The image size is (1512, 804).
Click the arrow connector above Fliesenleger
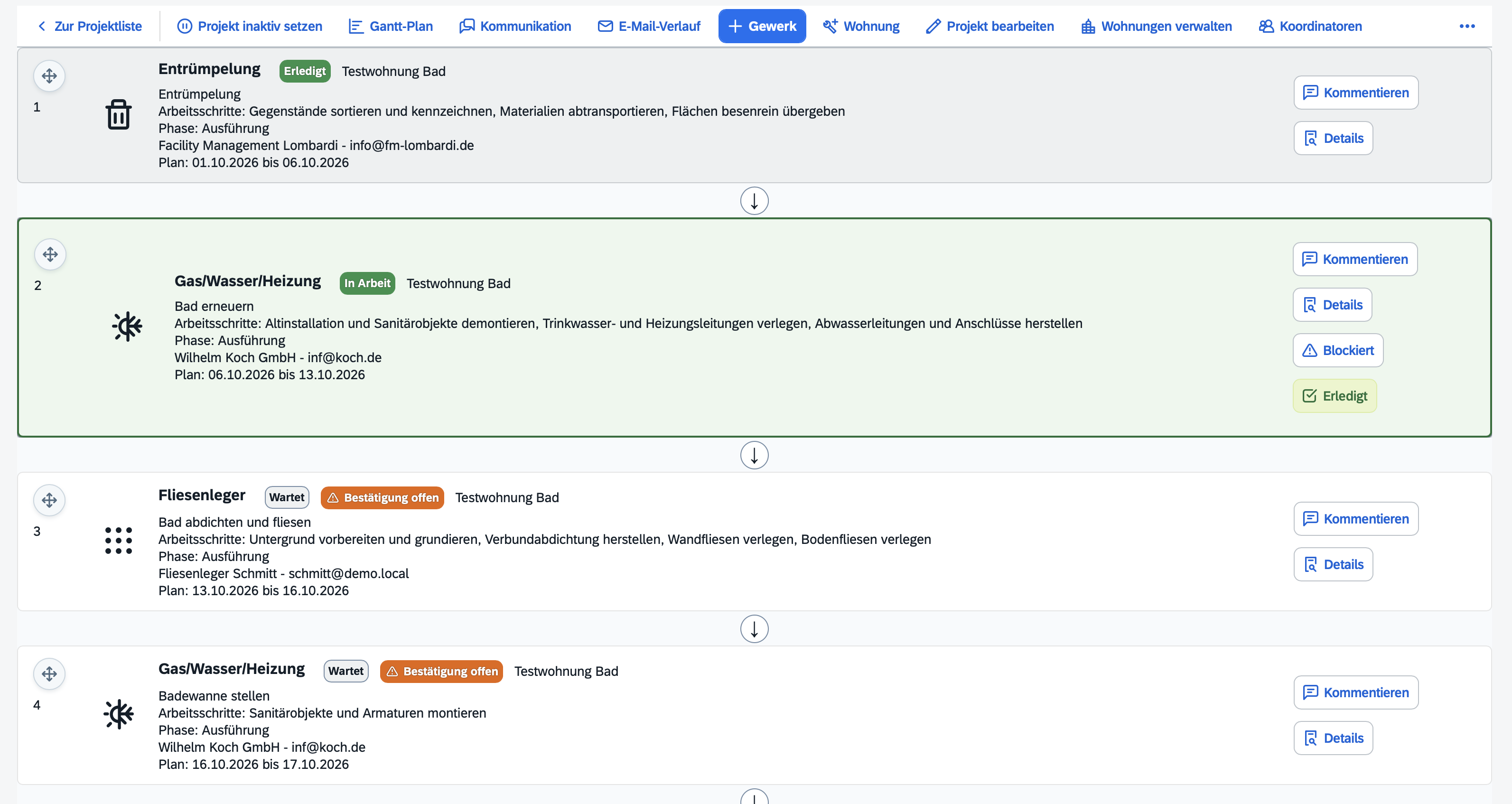(754, 456)
